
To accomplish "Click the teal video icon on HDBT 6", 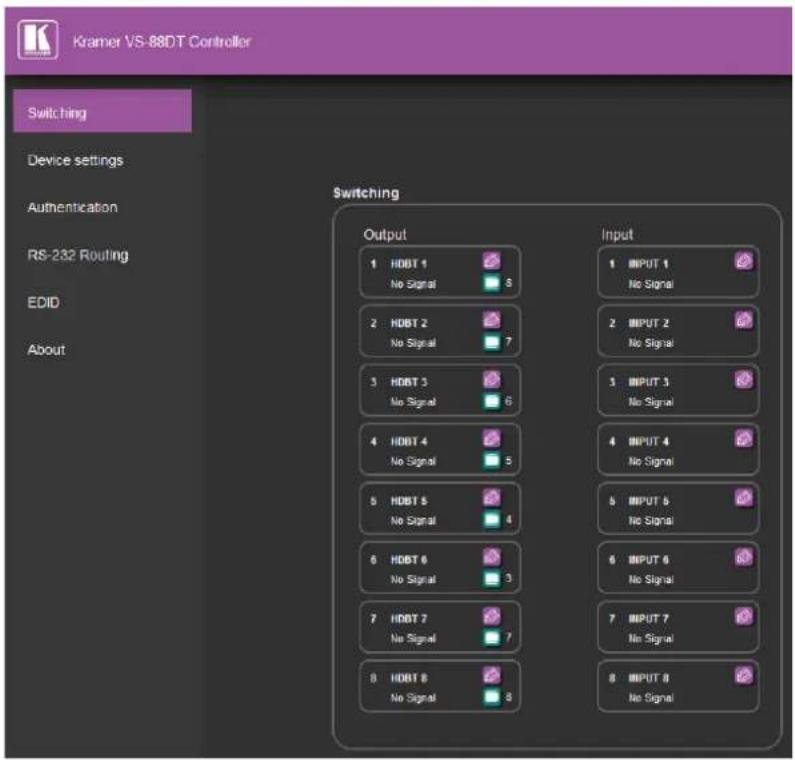I will click(491, 579).
